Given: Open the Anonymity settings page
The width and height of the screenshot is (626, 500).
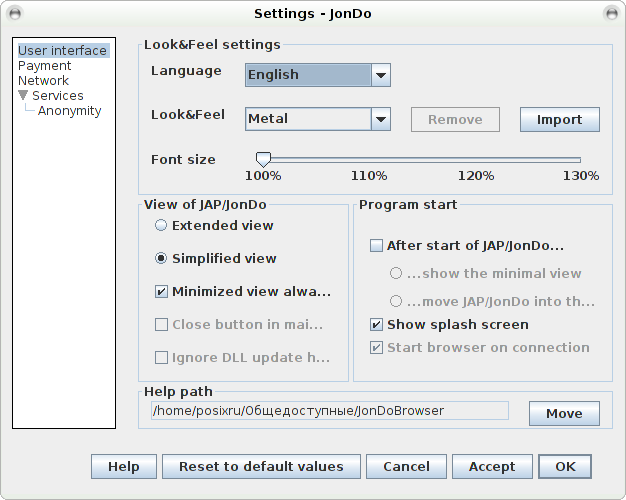Looking at the screenshot, I should [x=69, y=111].
